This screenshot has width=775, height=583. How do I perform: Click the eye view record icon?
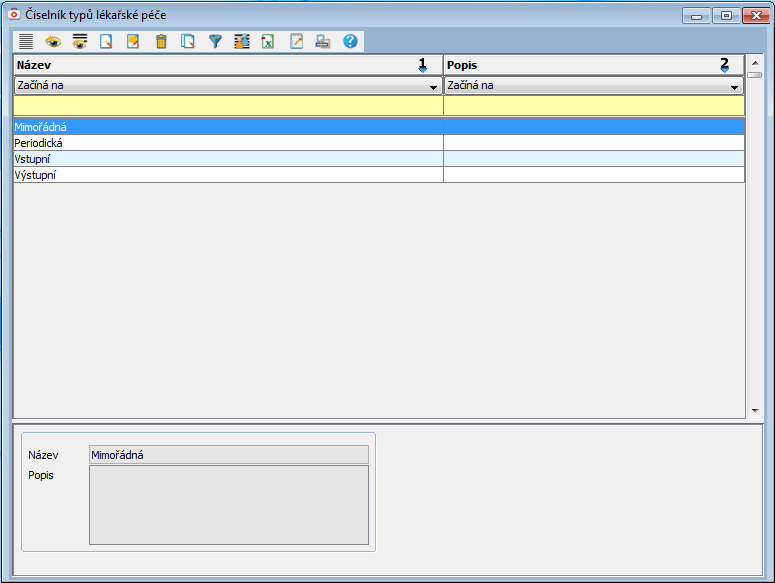coord(53,42)
